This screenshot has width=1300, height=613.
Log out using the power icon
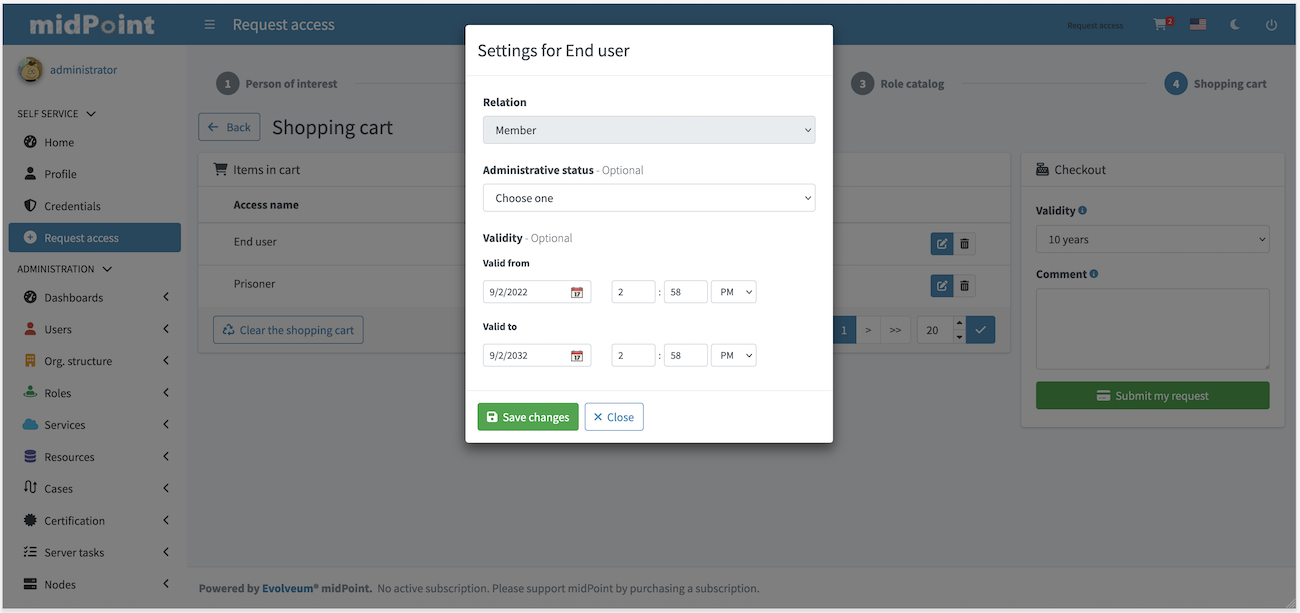[1270, 24]
